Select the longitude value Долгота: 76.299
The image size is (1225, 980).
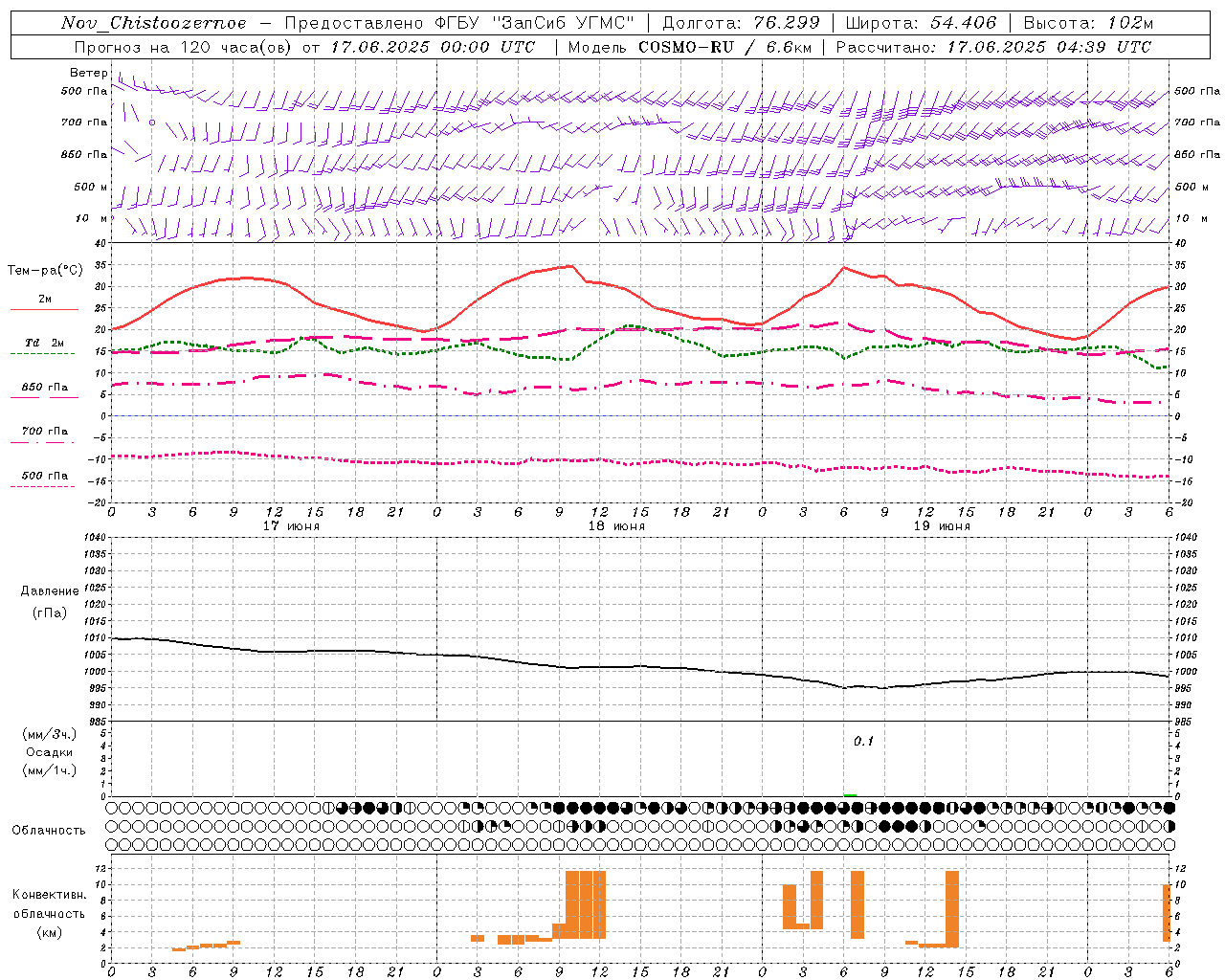point(741,23)
